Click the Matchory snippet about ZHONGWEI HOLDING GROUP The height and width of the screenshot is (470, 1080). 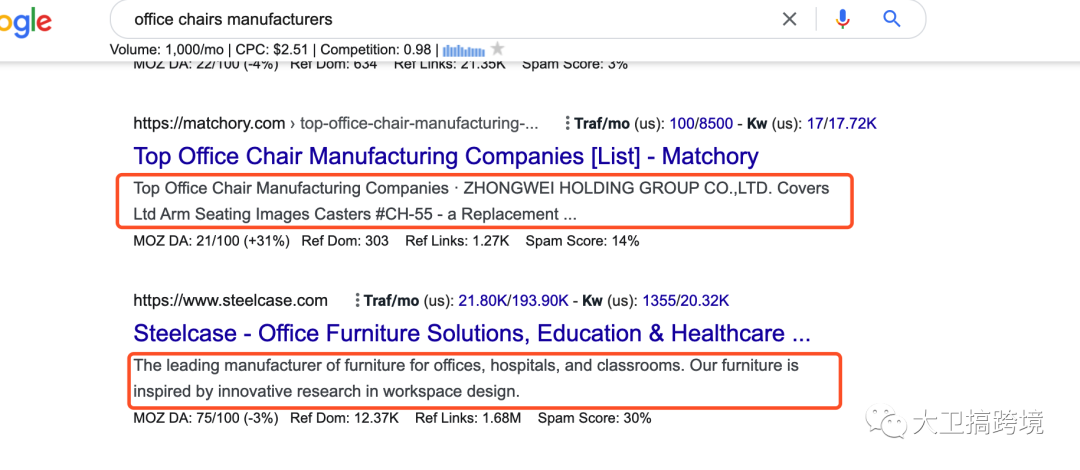[x=480, y=201]
